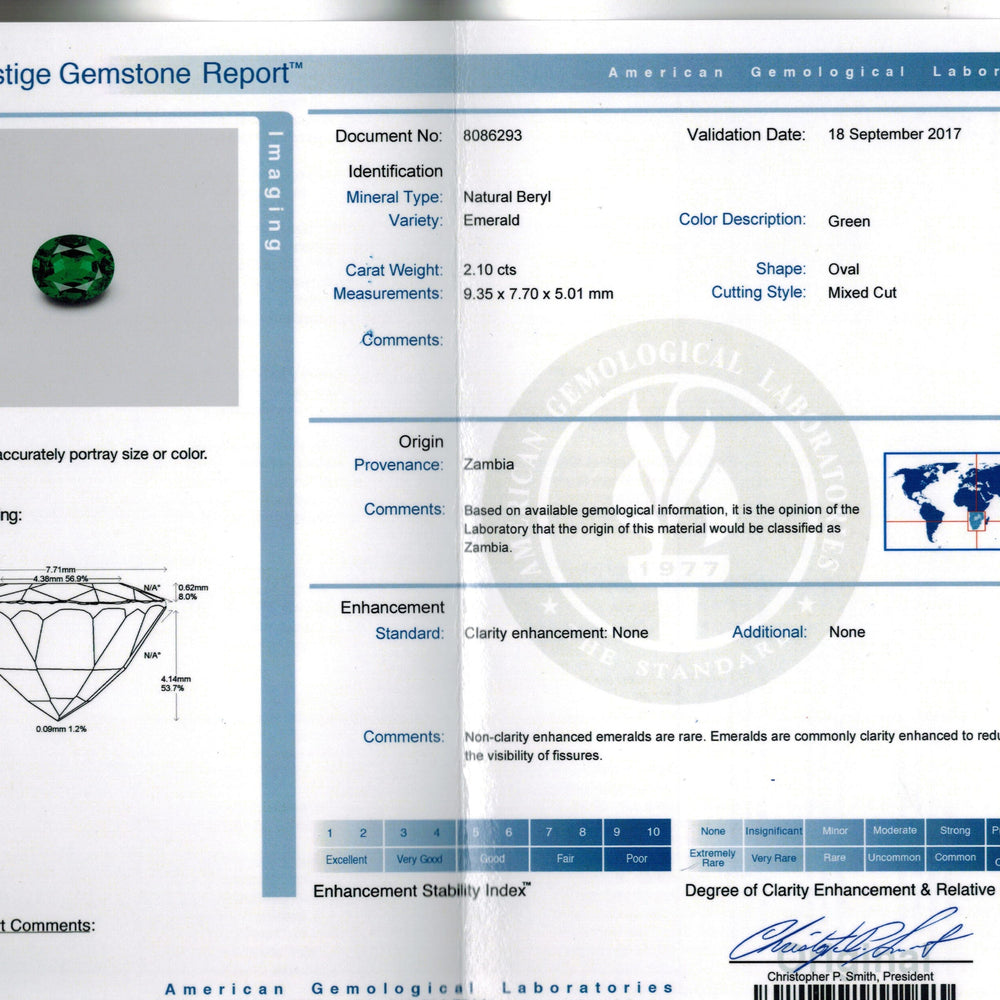Click the Very Rare rarity cell

(774, 858)
